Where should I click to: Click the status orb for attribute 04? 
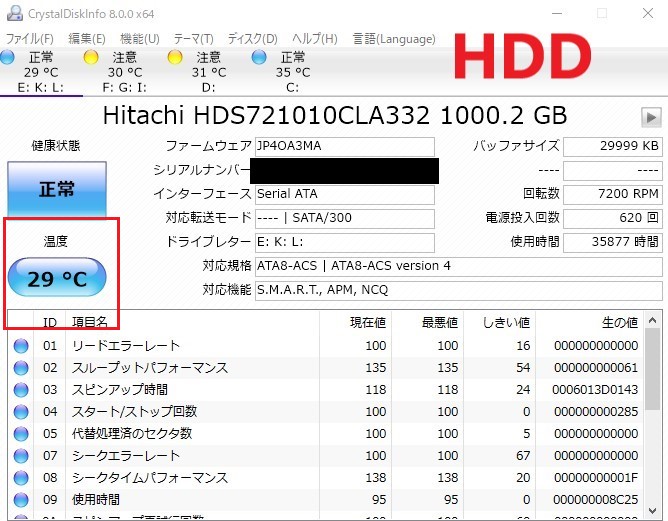point(21,412)
